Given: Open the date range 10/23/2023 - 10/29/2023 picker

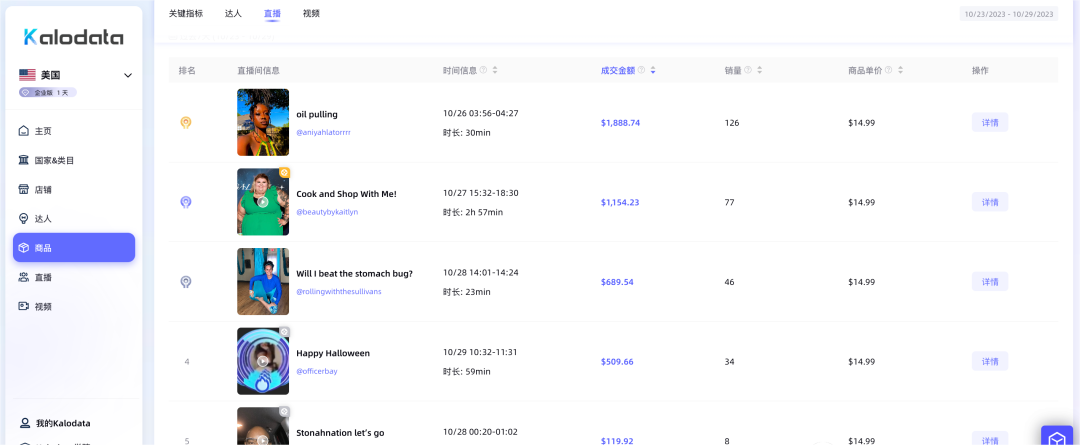Looking at the screenshot, I should (x=1008, y=14).
